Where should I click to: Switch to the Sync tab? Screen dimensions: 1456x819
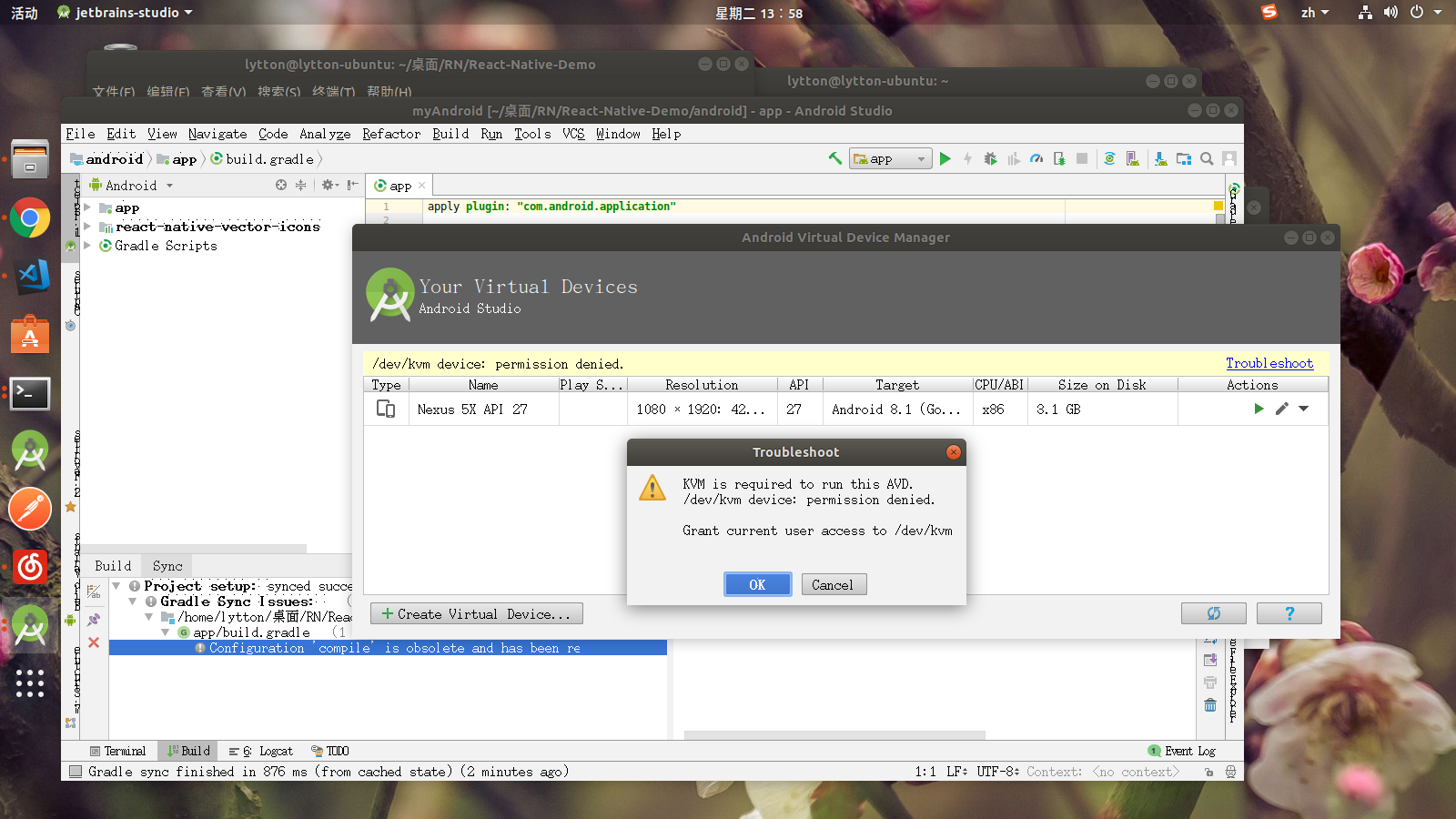click(x=167, y=566)
